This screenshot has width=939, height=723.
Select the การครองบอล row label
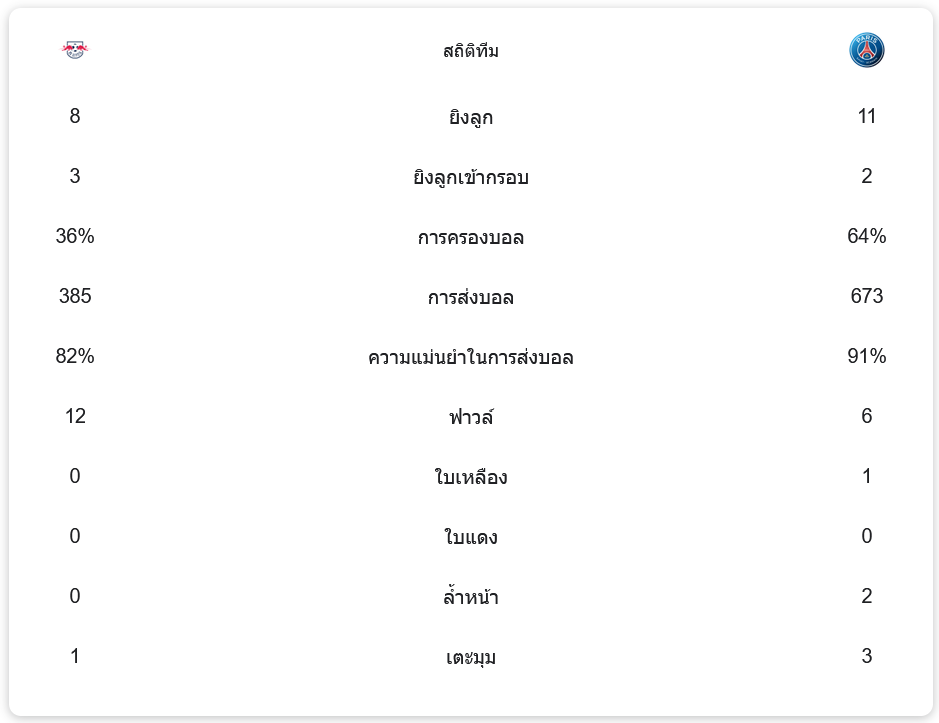pos(470,238)
